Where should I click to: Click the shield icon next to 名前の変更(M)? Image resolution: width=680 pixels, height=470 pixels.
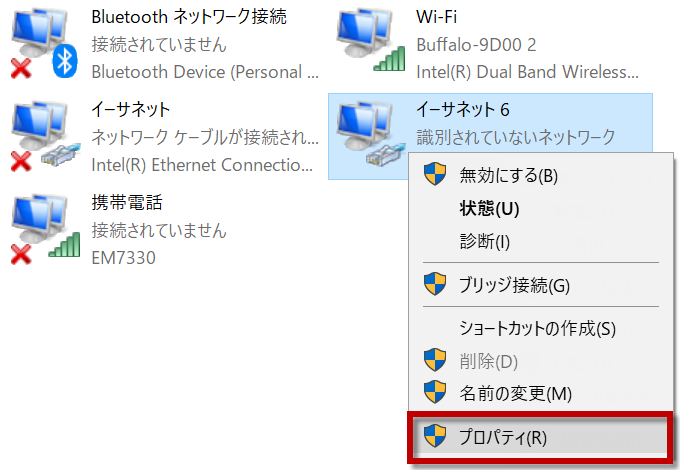(435, 392)
